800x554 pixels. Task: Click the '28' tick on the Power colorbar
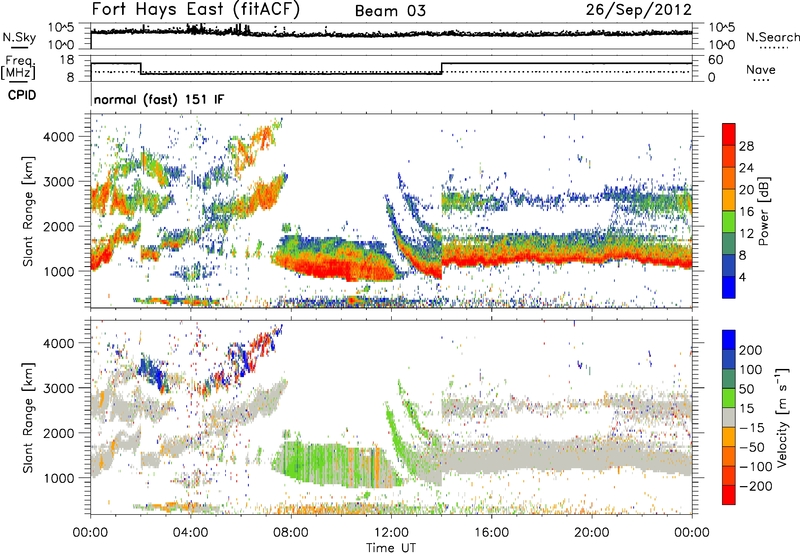click(x=746, y=146)
